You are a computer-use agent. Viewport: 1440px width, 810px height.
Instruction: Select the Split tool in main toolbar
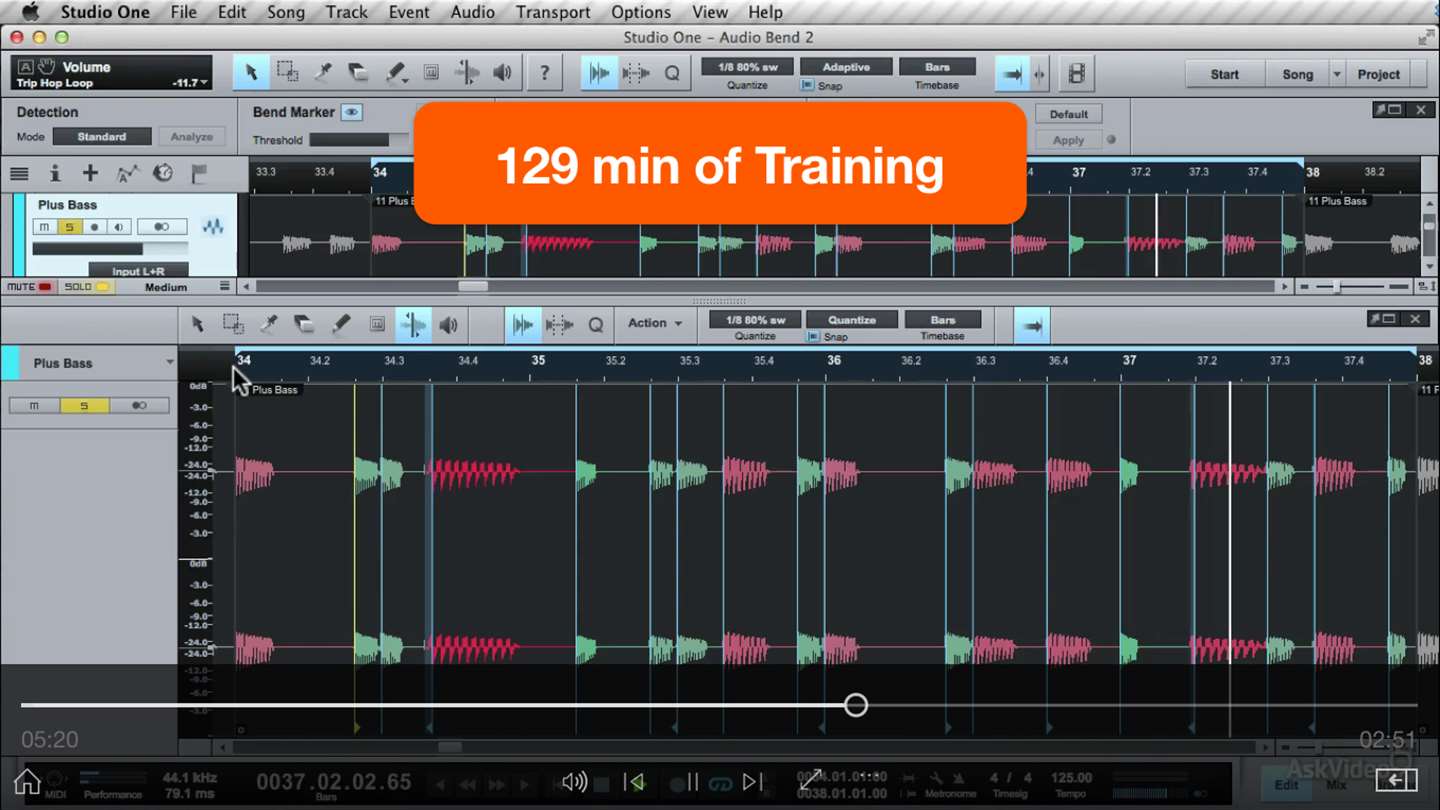323,73
